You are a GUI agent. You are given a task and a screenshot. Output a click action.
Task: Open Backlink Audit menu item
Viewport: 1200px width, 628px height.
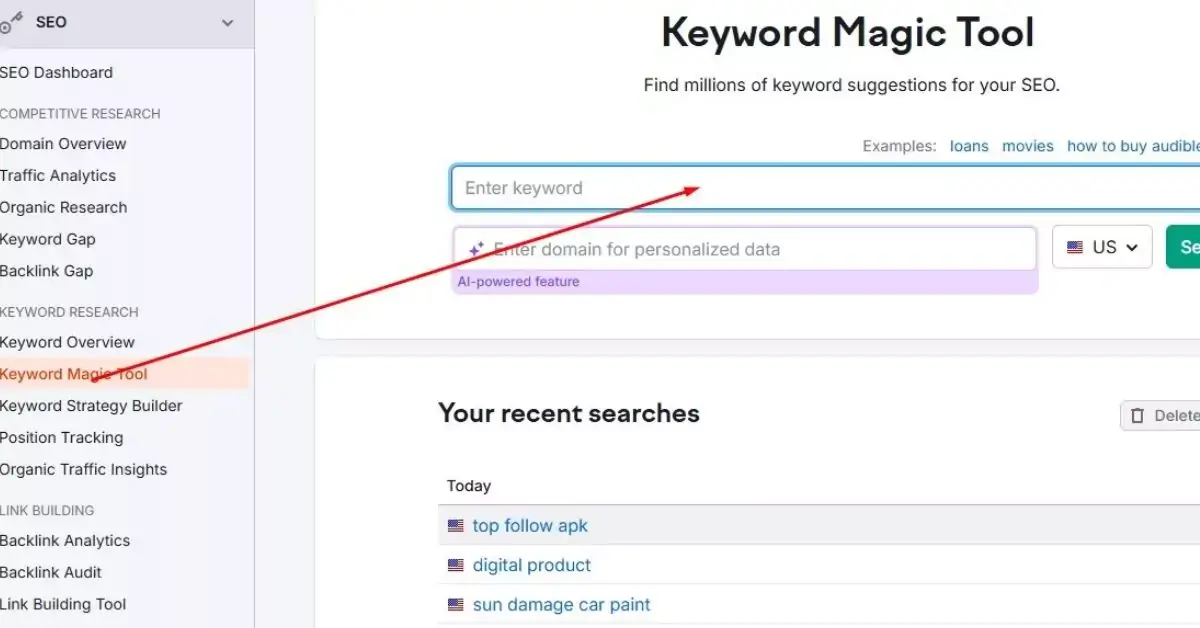click(51, 572)
